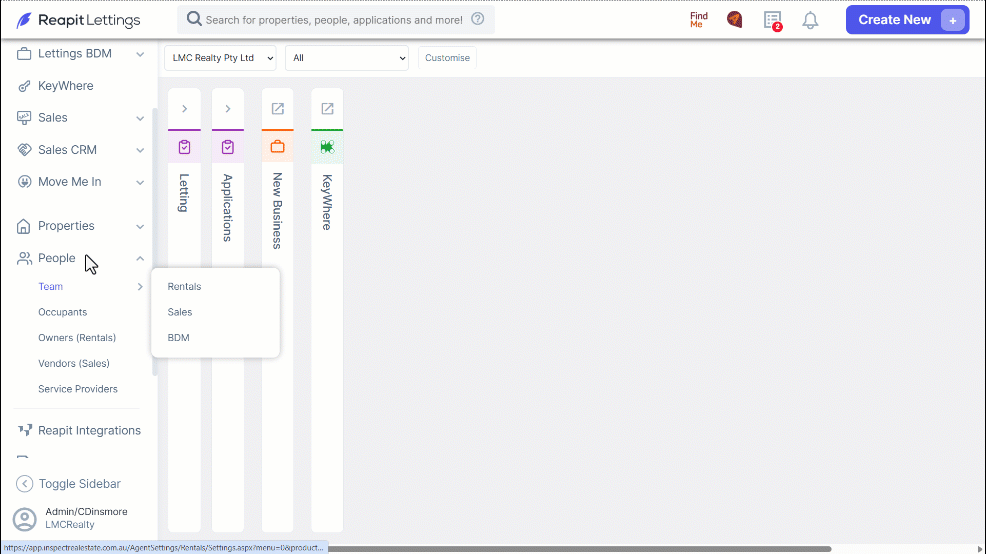Click the search properties input field
The image size is (986, 554).
tap(336, 20)
